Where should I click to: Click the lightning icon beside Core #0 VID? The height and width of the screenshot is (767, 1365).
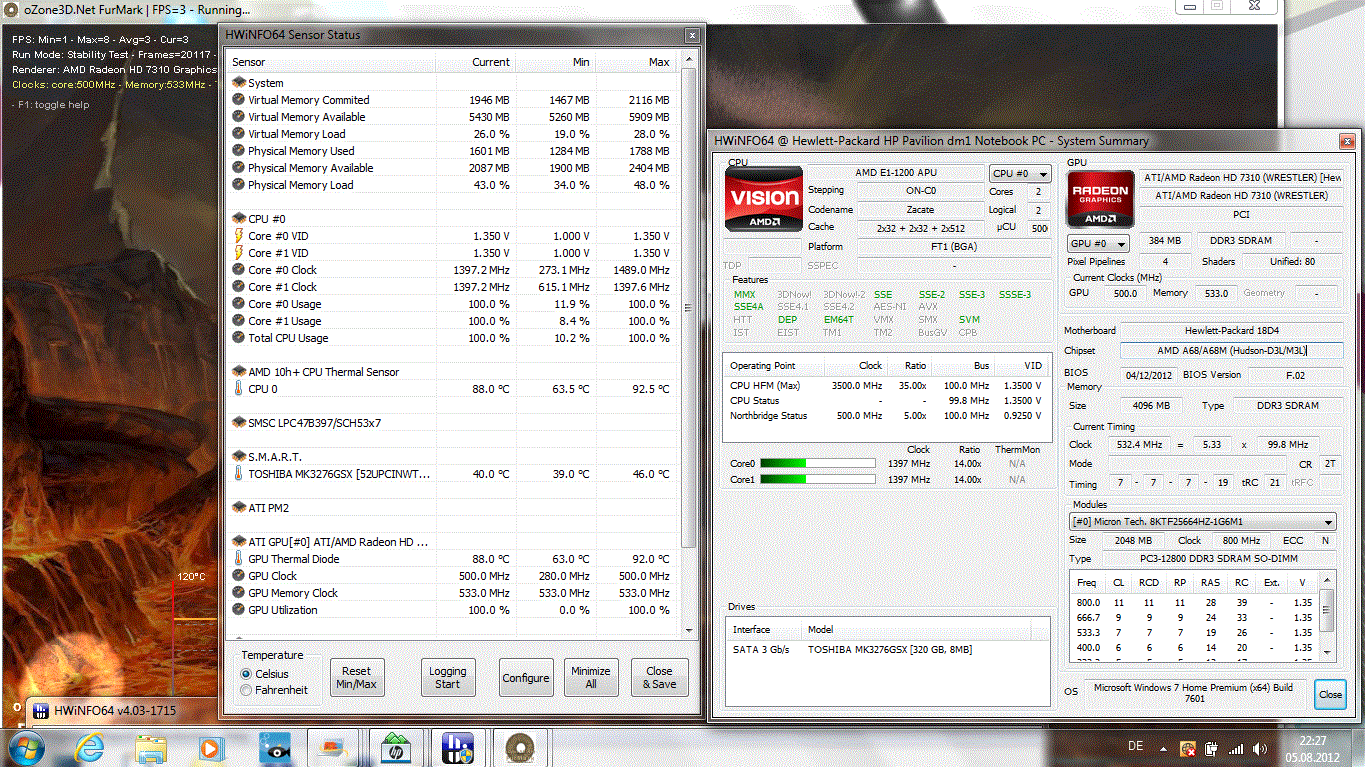[x=238, y=236]
